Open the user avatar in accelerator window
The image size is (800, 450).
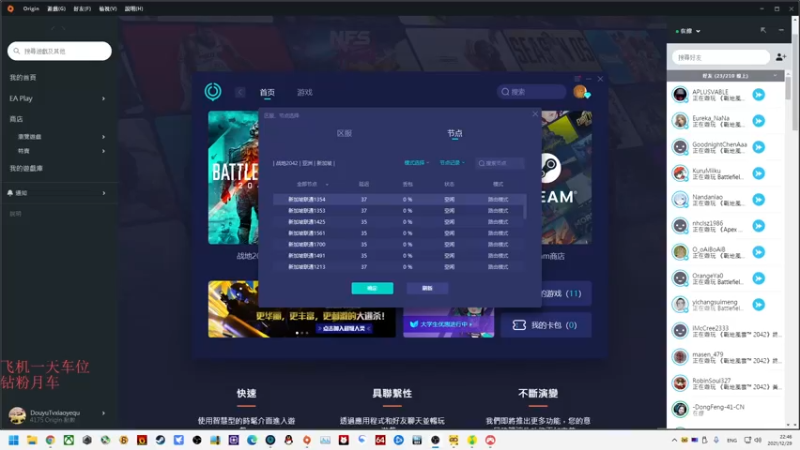[581, 92]
